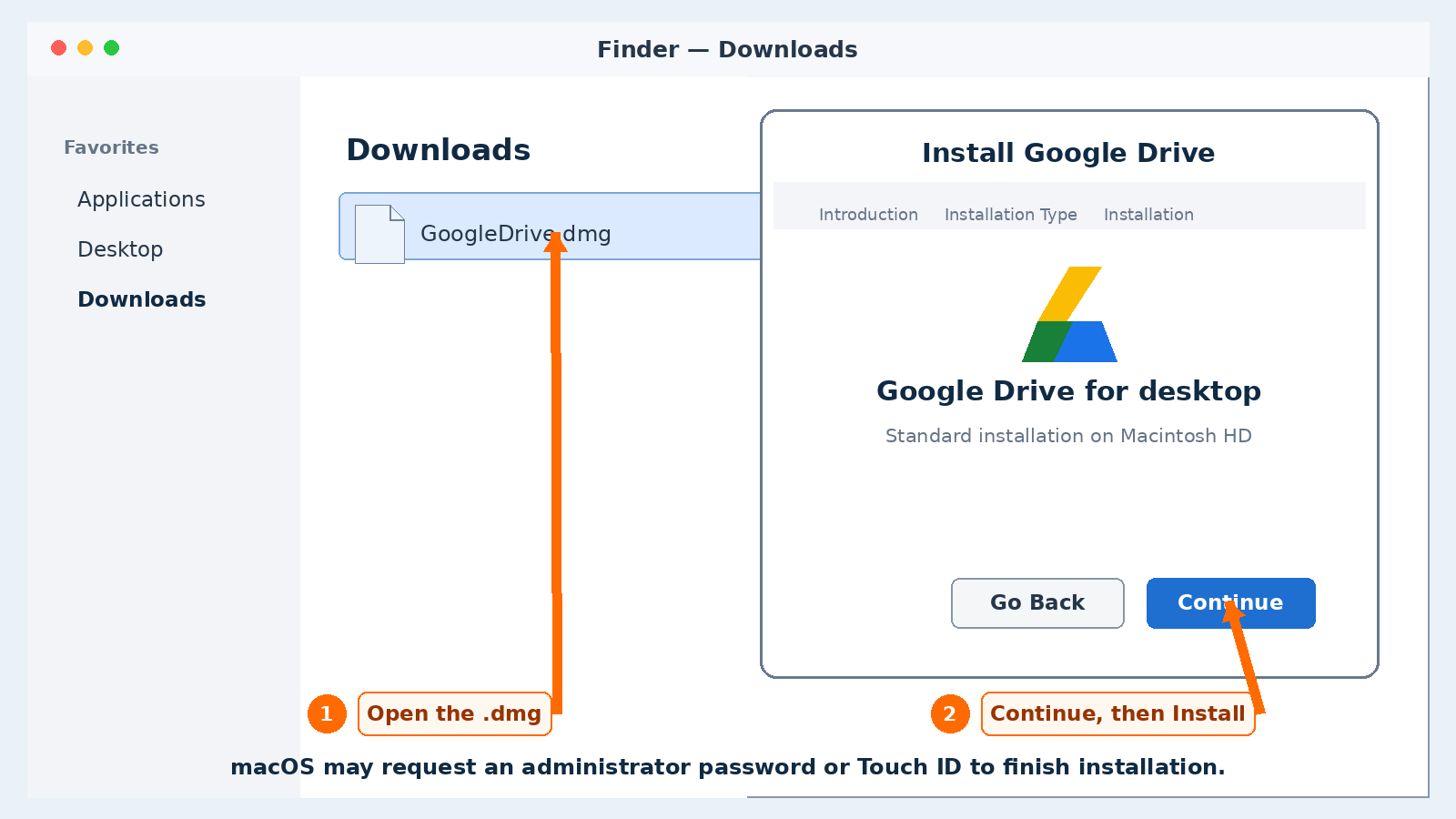Click the GoogleDrive.dmg file name

tap(515, 234)
